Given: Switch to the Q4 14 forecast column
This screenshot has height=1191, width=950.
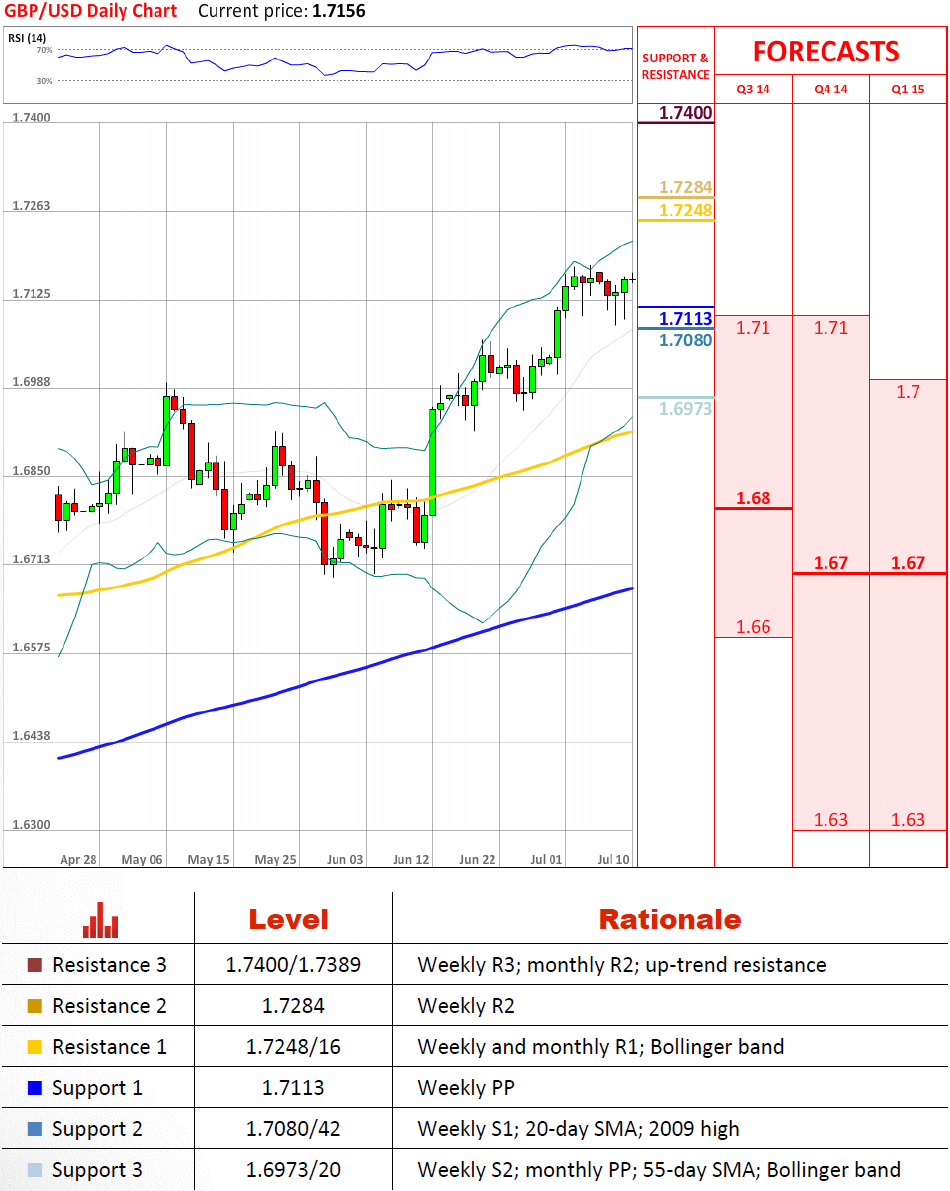Looking at the screenshot, I should click(x=830, y=90).
